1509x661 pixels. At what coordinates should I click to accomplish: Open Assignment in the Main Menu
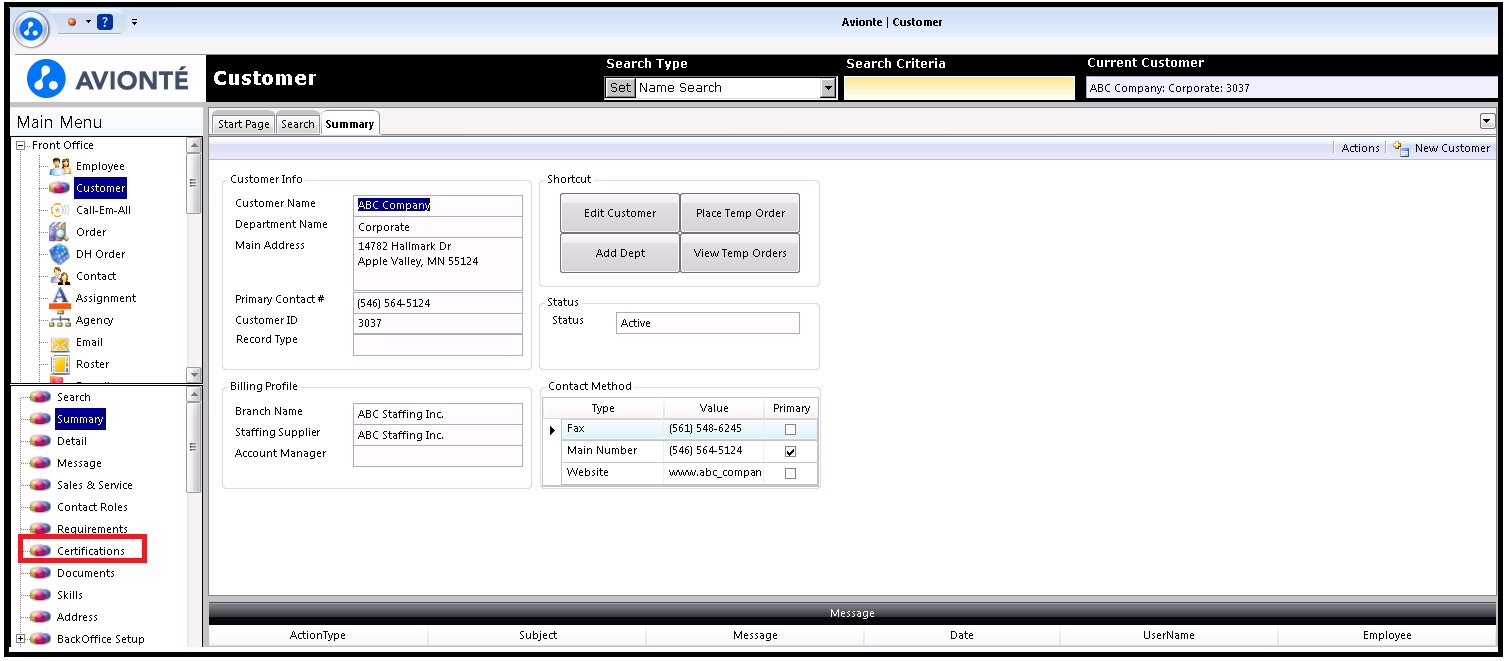(x=106, y=298)
